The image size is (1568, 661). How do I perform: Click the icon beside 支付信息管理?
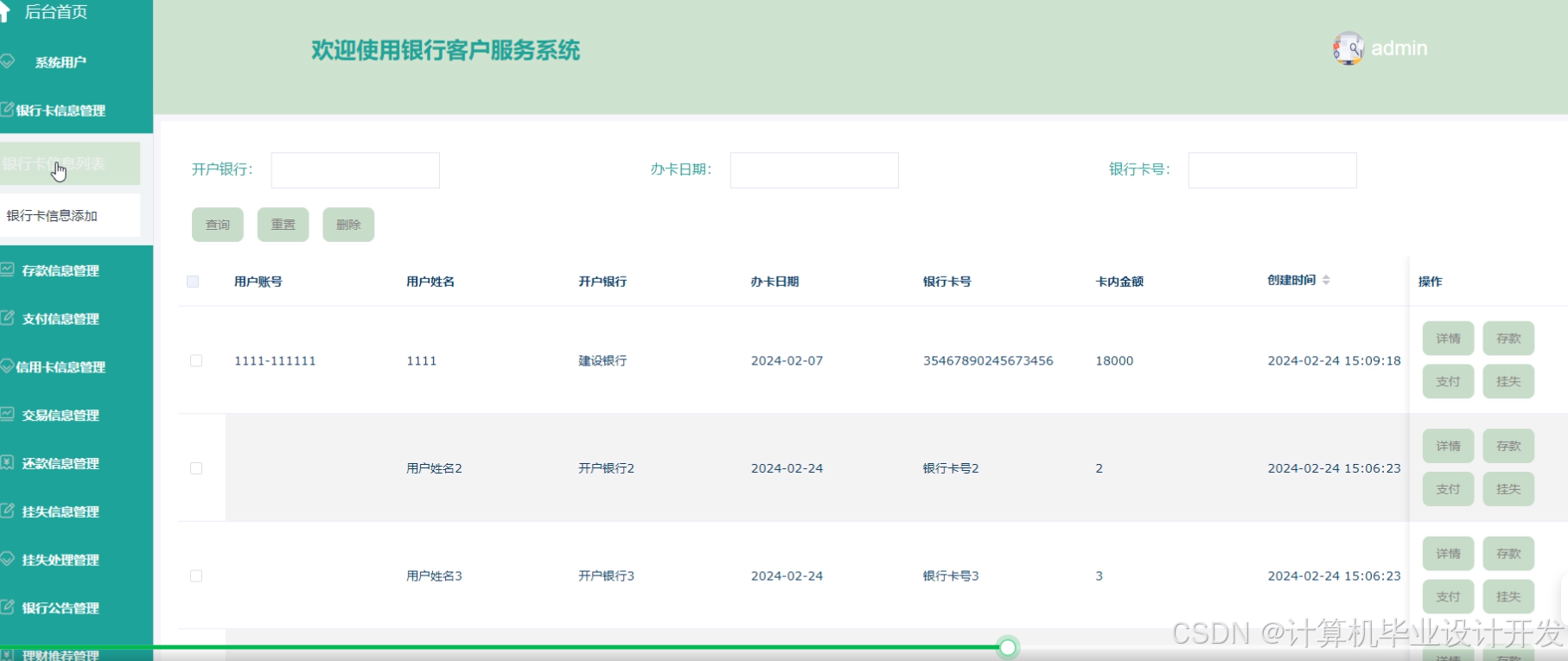(7, 319)
